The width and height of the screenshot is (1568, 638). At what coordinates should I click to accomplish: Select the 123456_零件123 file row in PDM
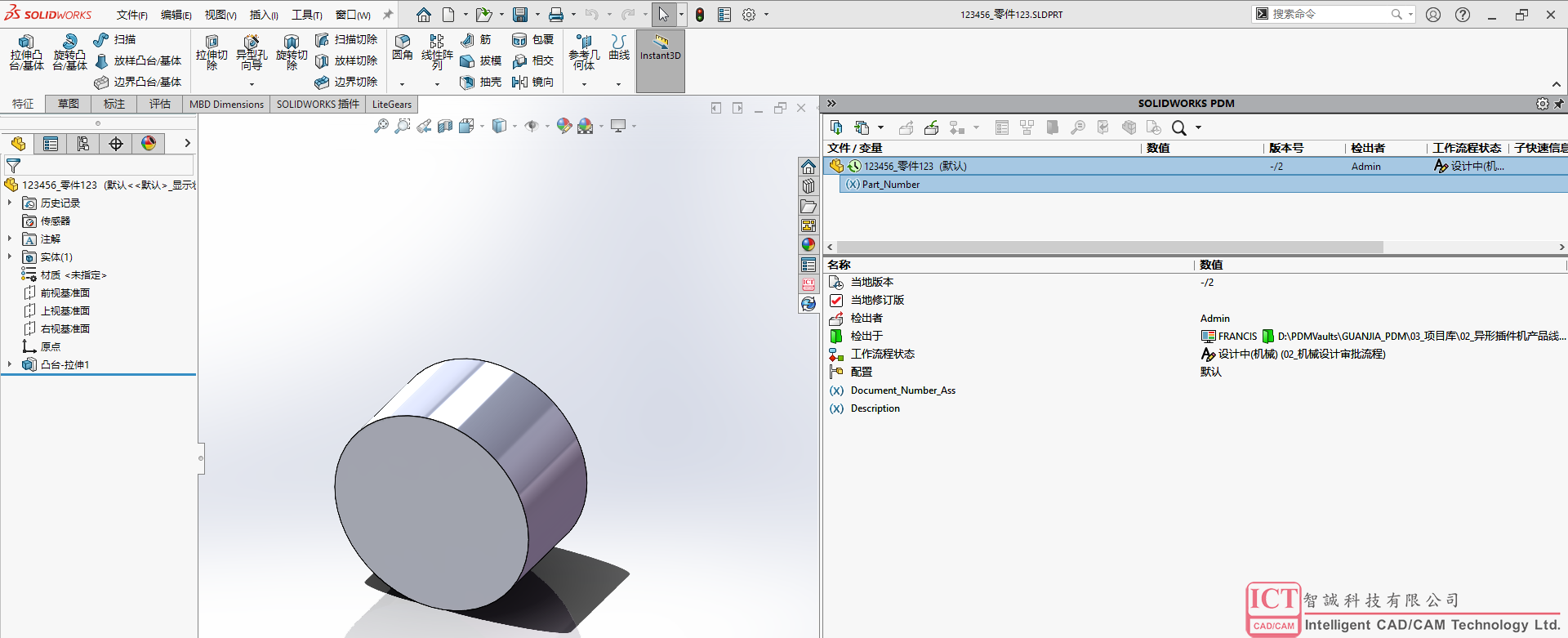pos(1196,166)
